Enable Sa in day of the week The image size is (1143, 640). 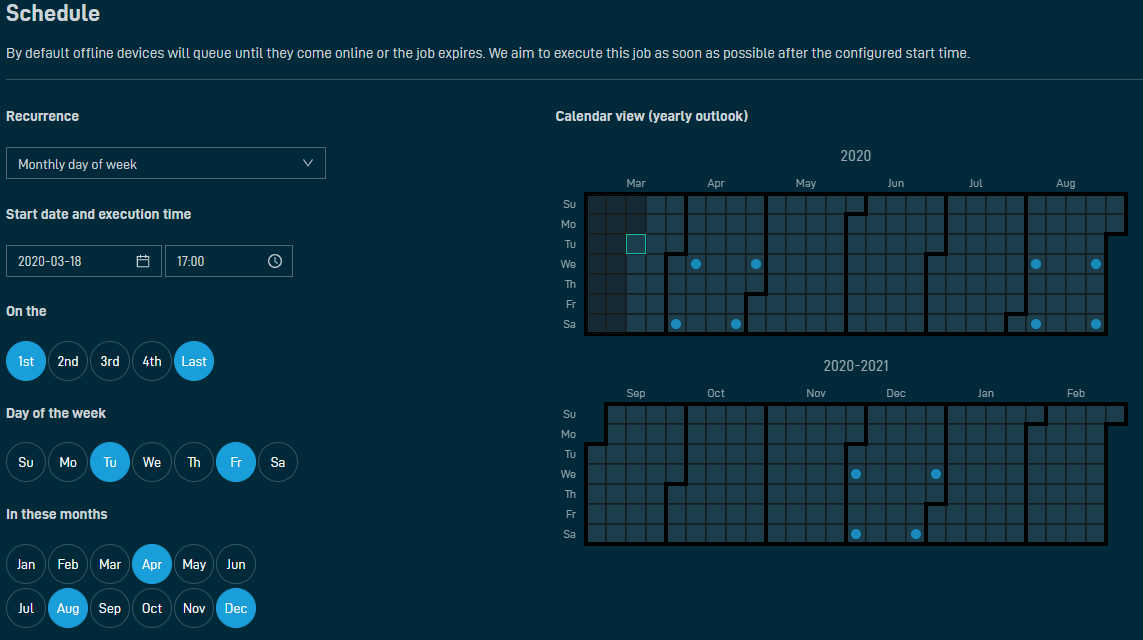click(x=278, y=462)
